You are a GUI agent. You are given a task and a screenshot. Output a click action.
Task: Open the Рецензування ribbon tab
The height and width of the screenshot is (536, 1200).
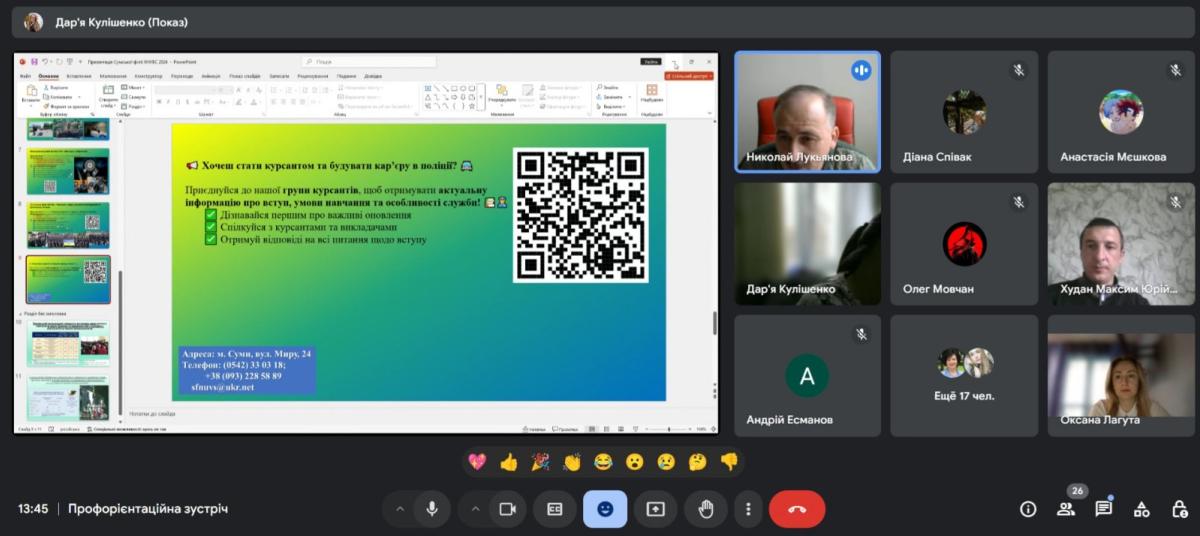click(x=312, y=76)
